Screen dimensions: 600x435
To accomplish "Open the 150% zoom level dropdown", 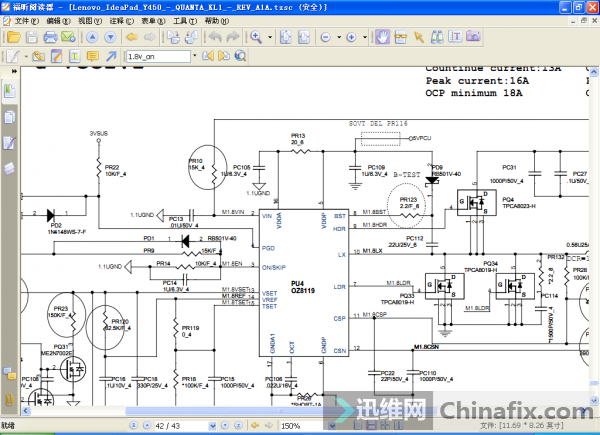I will pos(332,425).
